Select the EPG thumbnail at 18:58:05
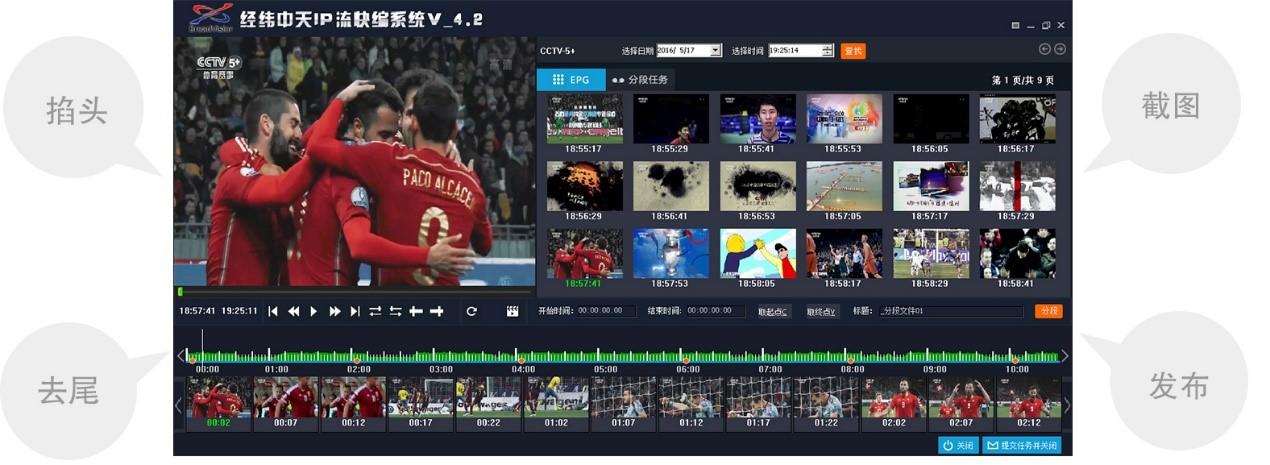1270x465 pixels. tap(758, 254)
